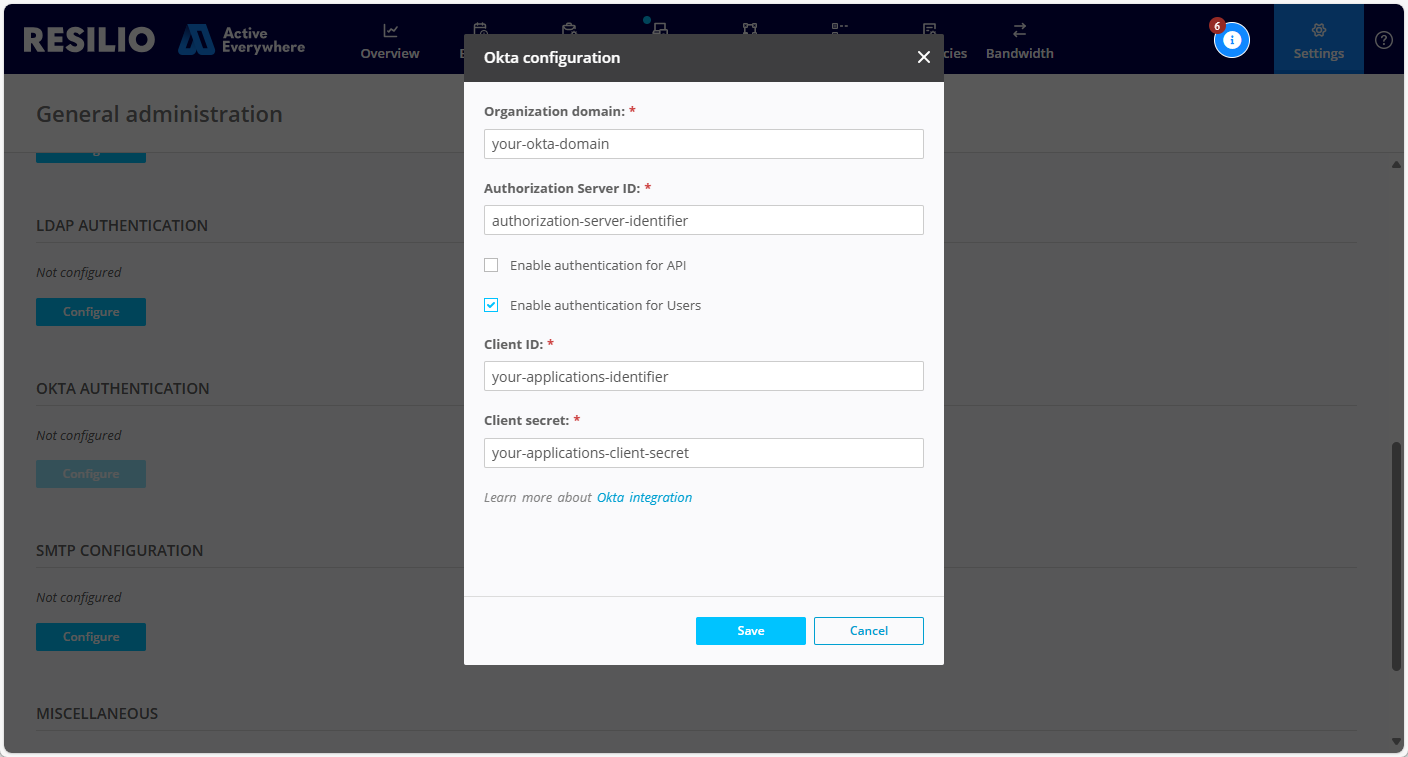Save the Okta configuration
The image size is (1408, 757).
click(x=750, y=631)
